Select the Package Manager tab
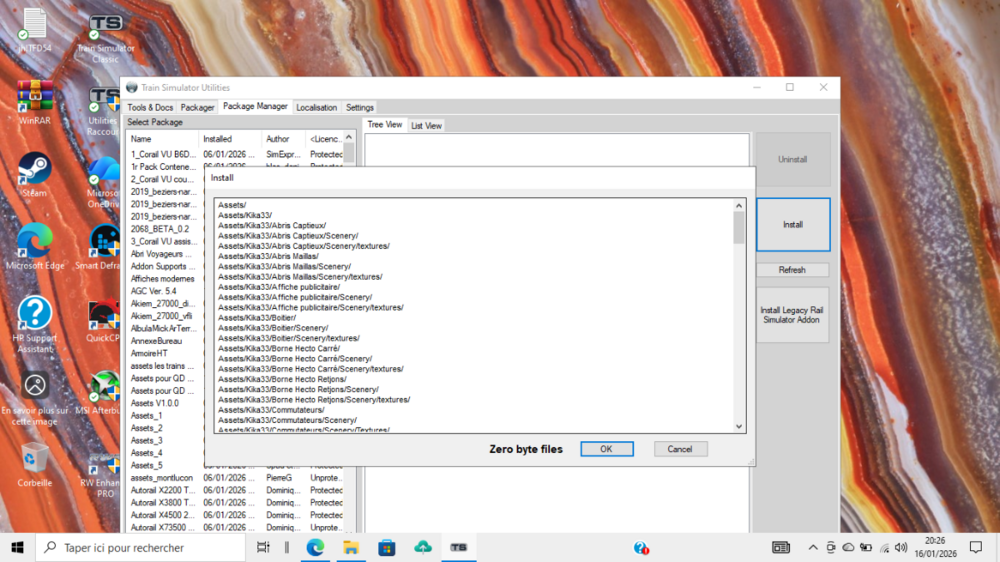1000x562 pixels. click(255, 107)
